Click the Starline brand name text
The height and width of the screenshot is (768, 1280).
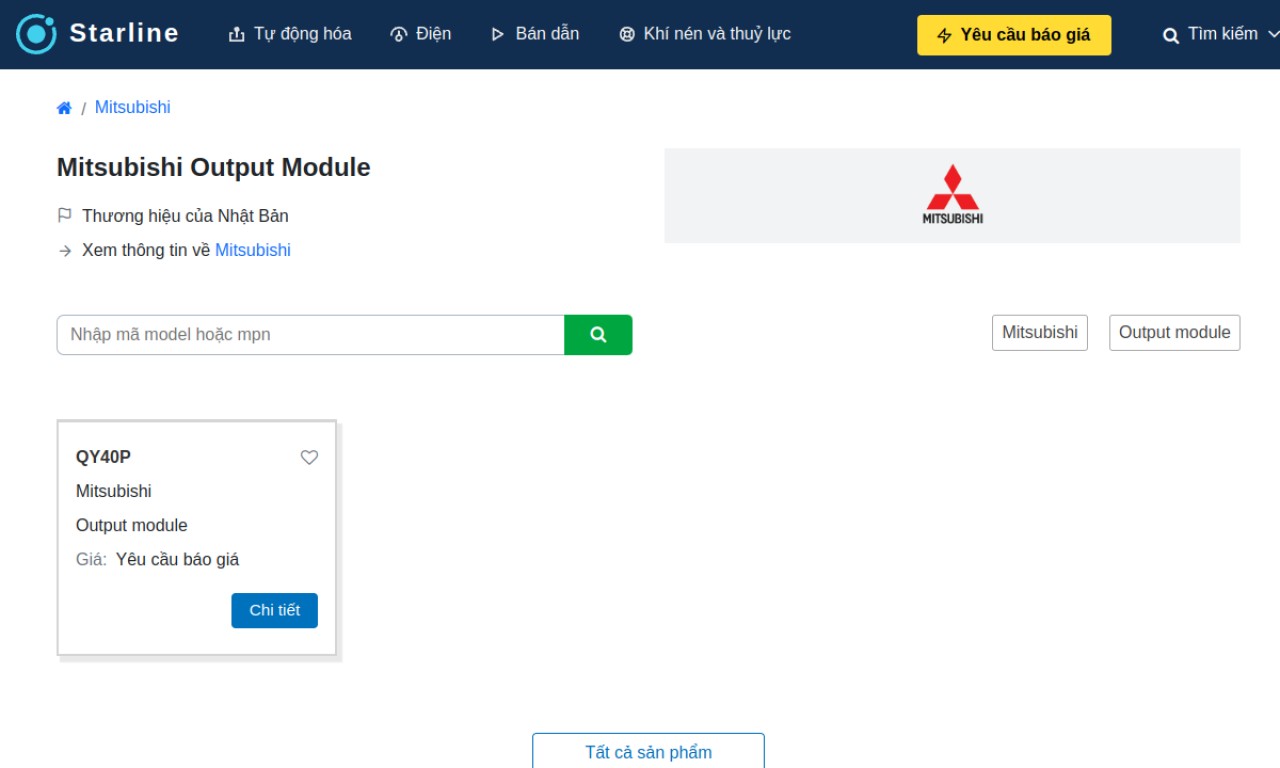[x=124, y=33]
